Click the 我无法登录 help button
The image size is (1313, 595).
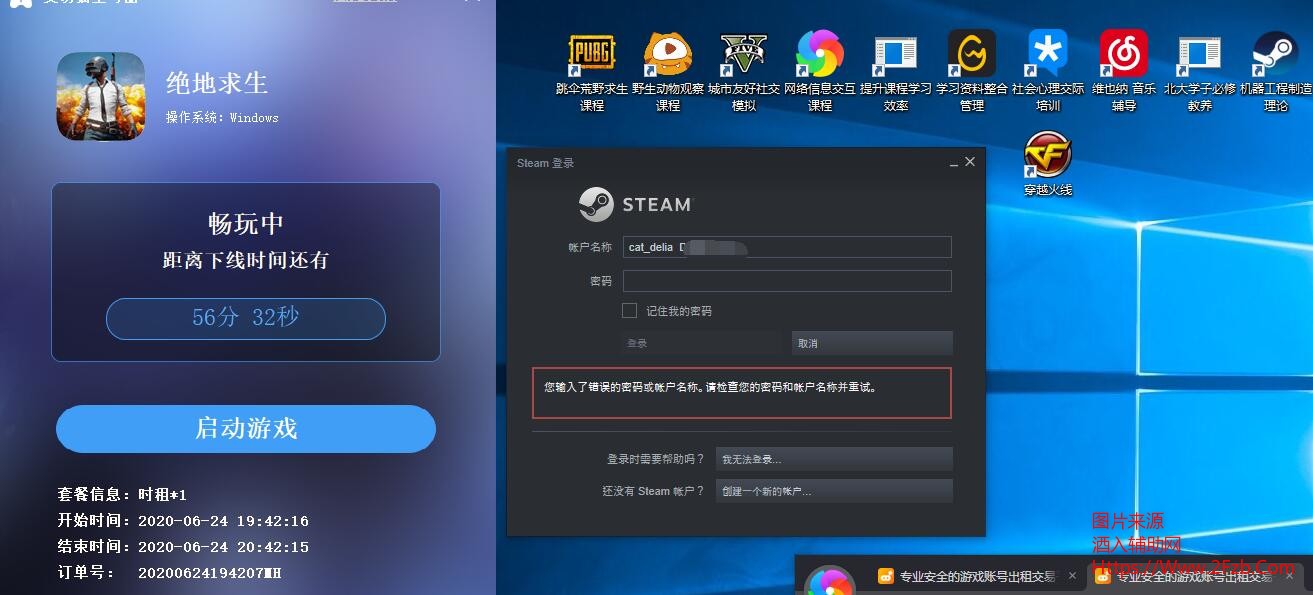click(834, 459)
